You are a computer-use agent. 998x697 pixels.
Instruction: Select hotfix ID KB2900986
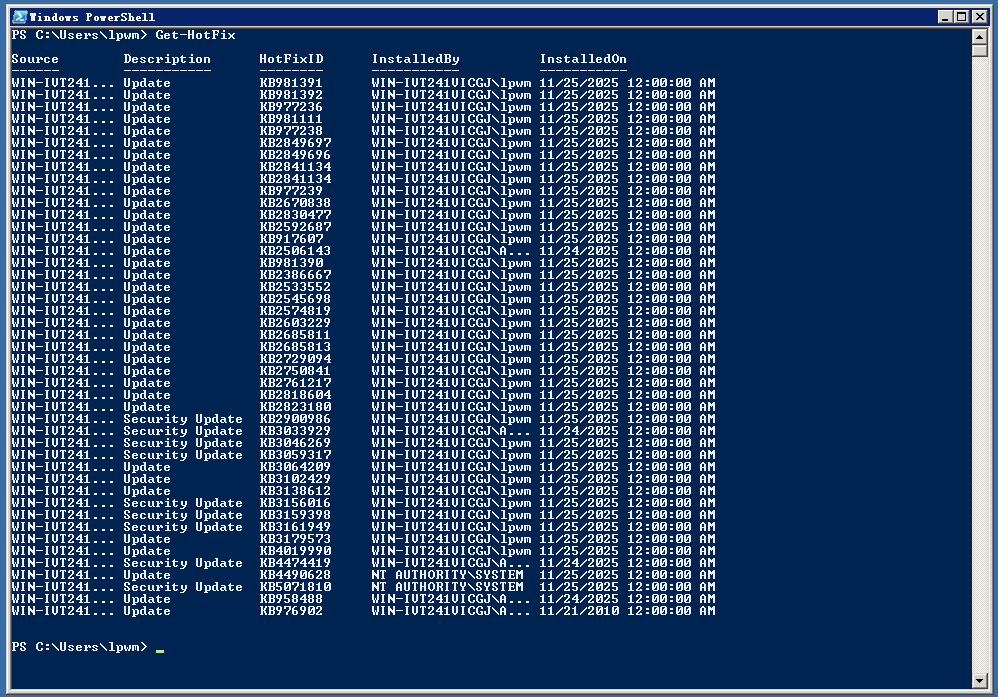[x=295, y=419]
